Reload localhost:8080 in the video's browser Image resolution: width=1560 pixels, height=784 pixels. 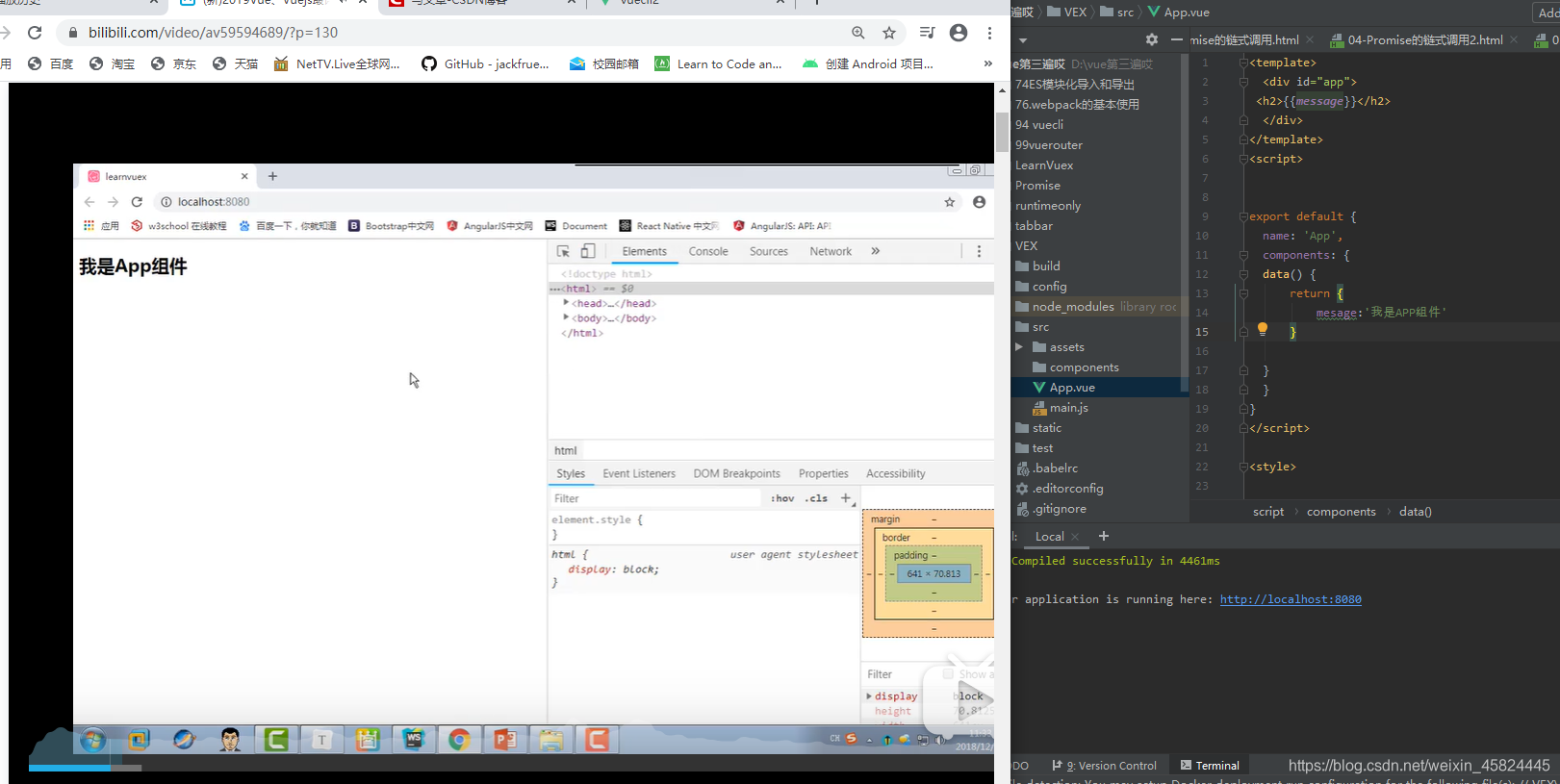(x=137, y=202)
